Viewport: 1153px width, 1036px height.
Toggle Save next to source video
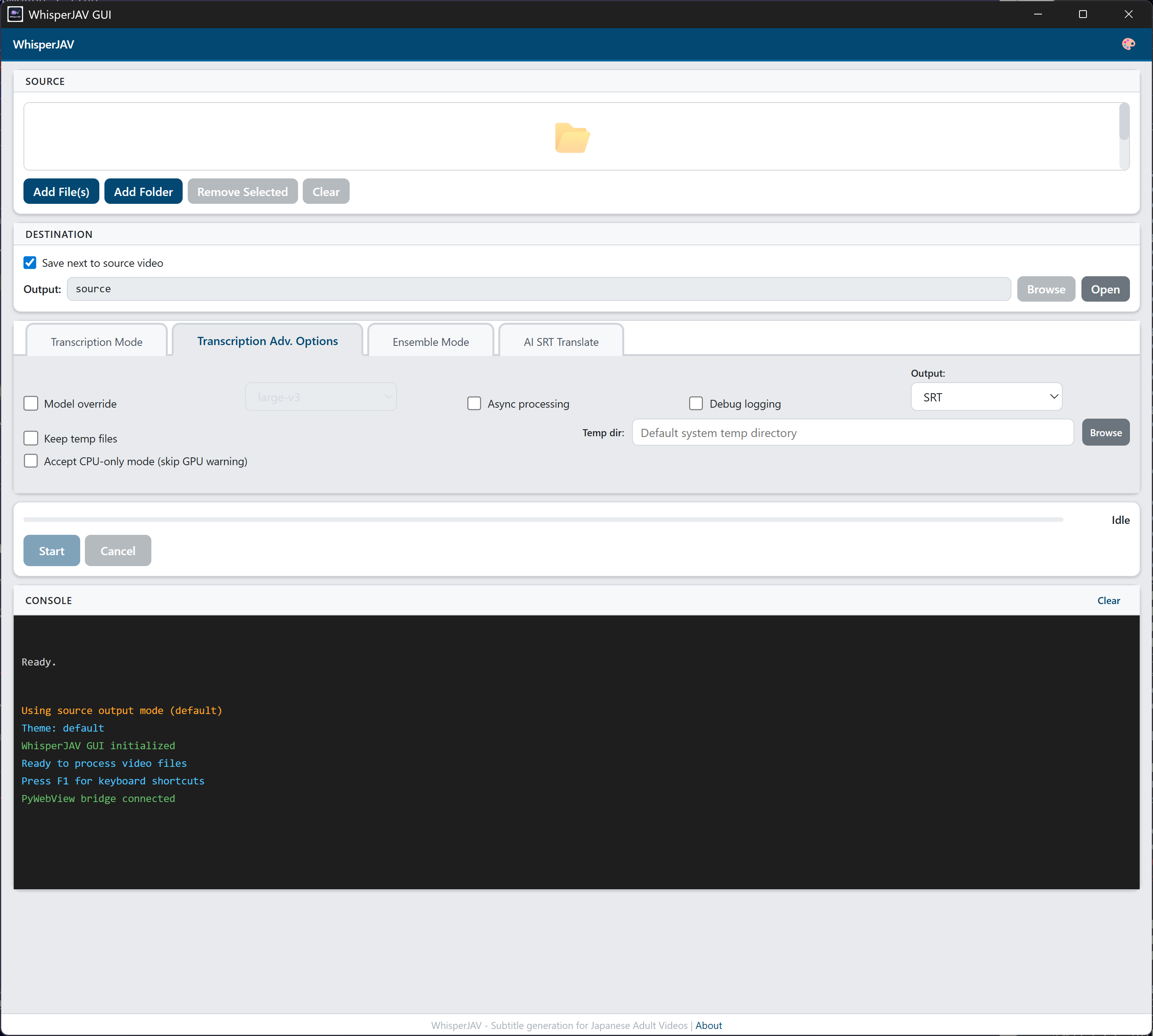30,263
